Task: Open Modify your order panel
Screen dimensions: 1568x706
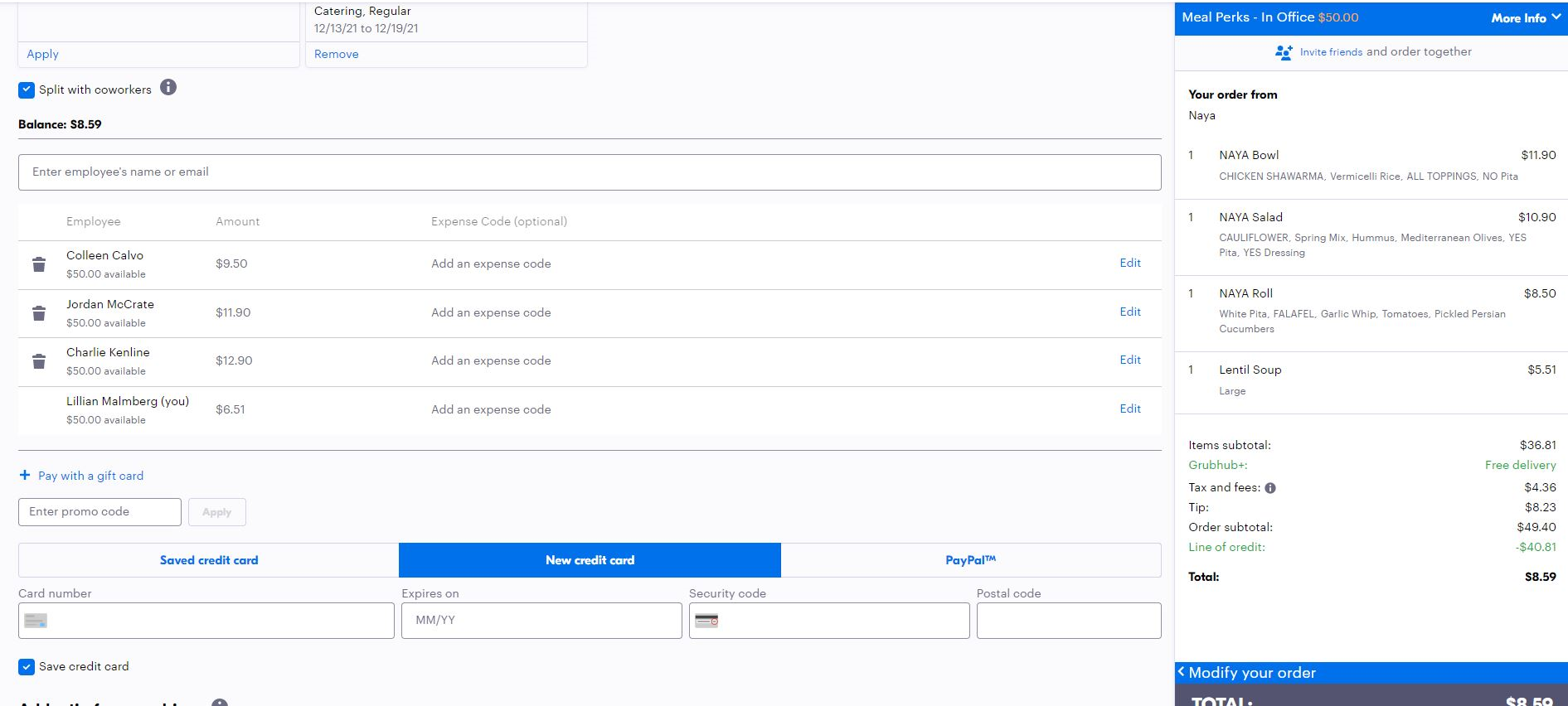Action: click(x=1252, y=673)
